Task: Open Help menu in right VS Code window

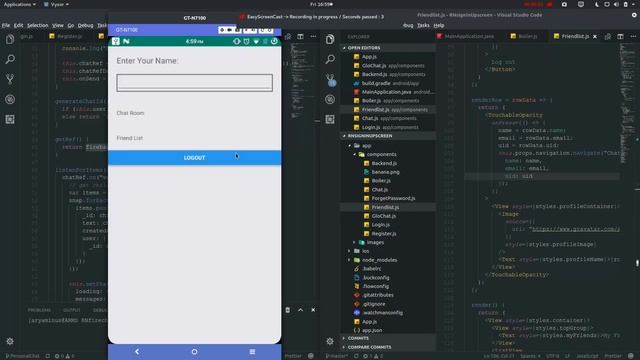Action: 439,25
